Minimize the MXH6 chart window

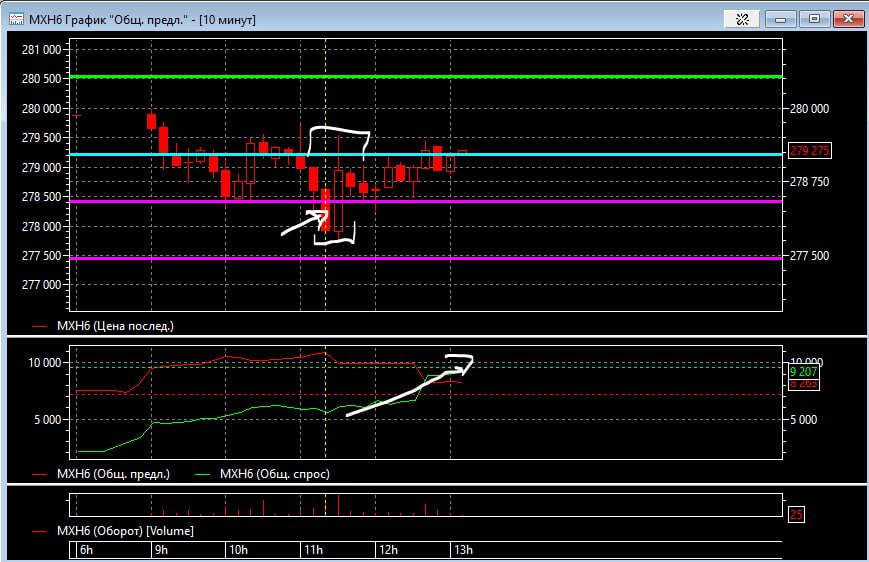click(781, 17)
